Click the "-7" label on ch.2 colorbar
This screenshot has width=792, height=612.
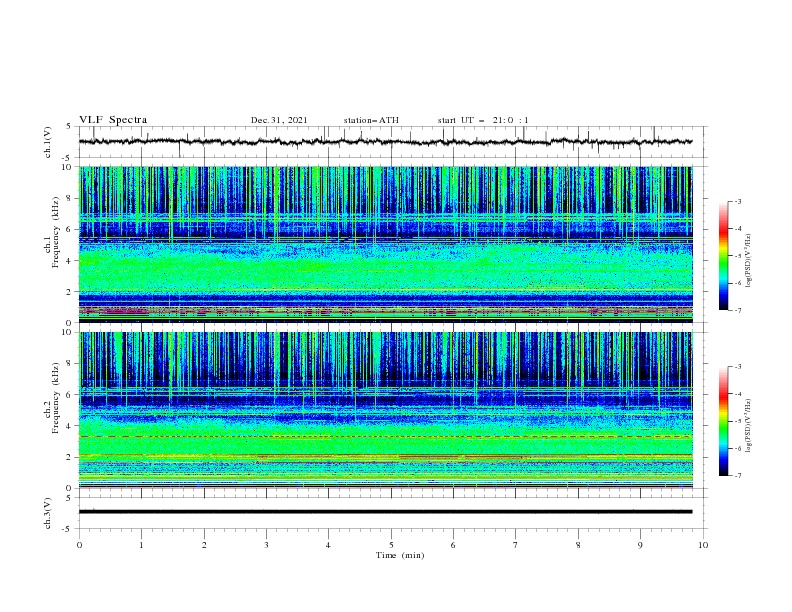tap(737, 476)
